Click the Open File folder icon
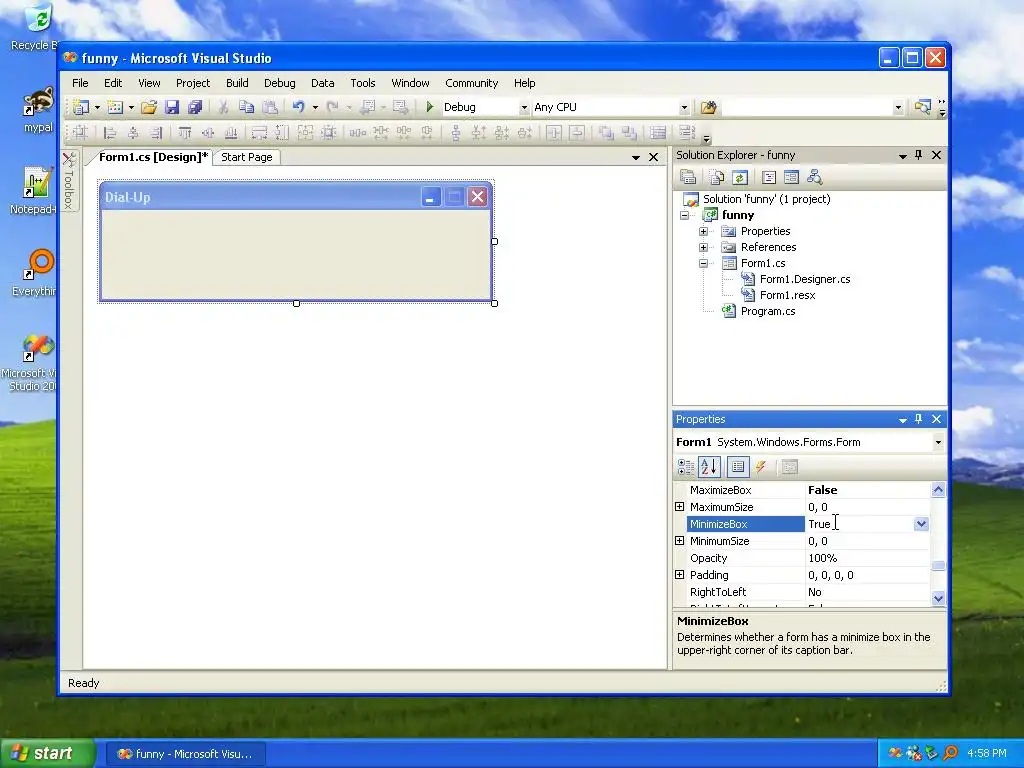Image resolution: width=1024 pixels, height=768 pixels. coord(149,107)
